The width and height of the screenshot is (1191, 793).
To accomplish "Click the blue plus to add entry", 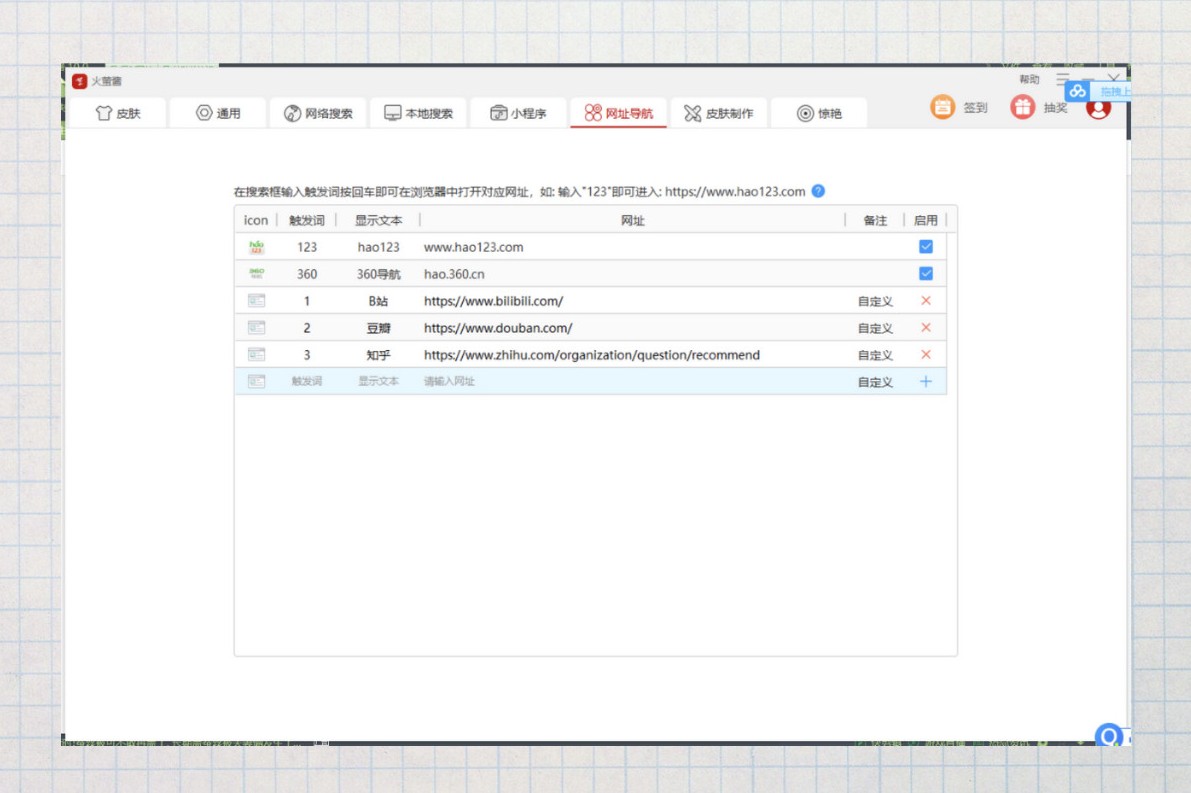I will click(925, 381).
